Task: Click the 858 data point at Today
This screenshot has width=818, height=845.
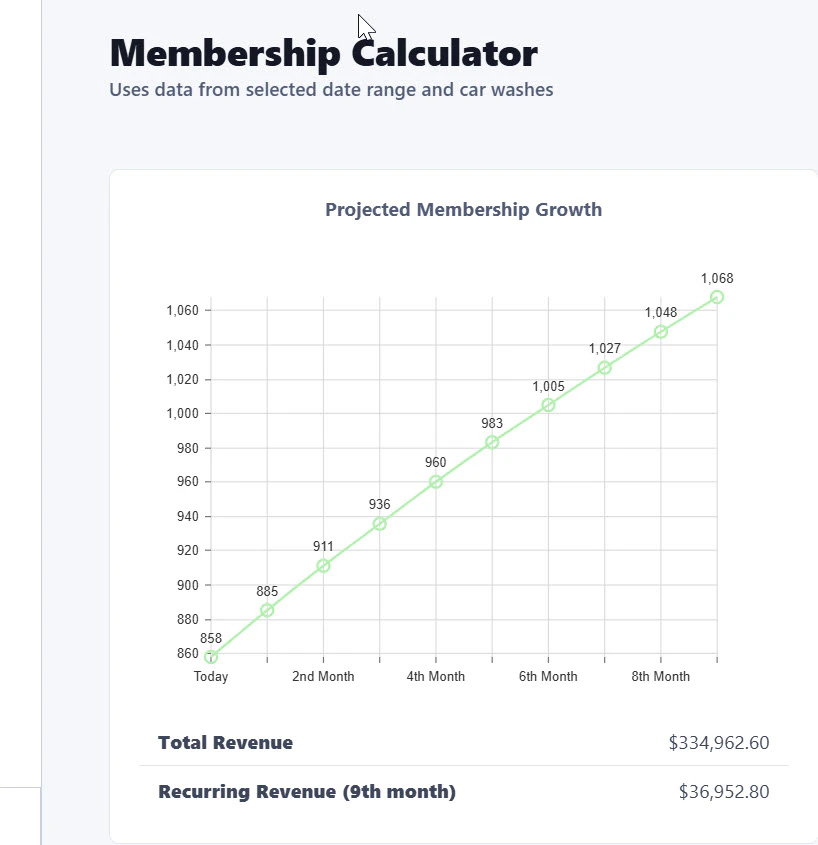Action: tap(211, 657)
